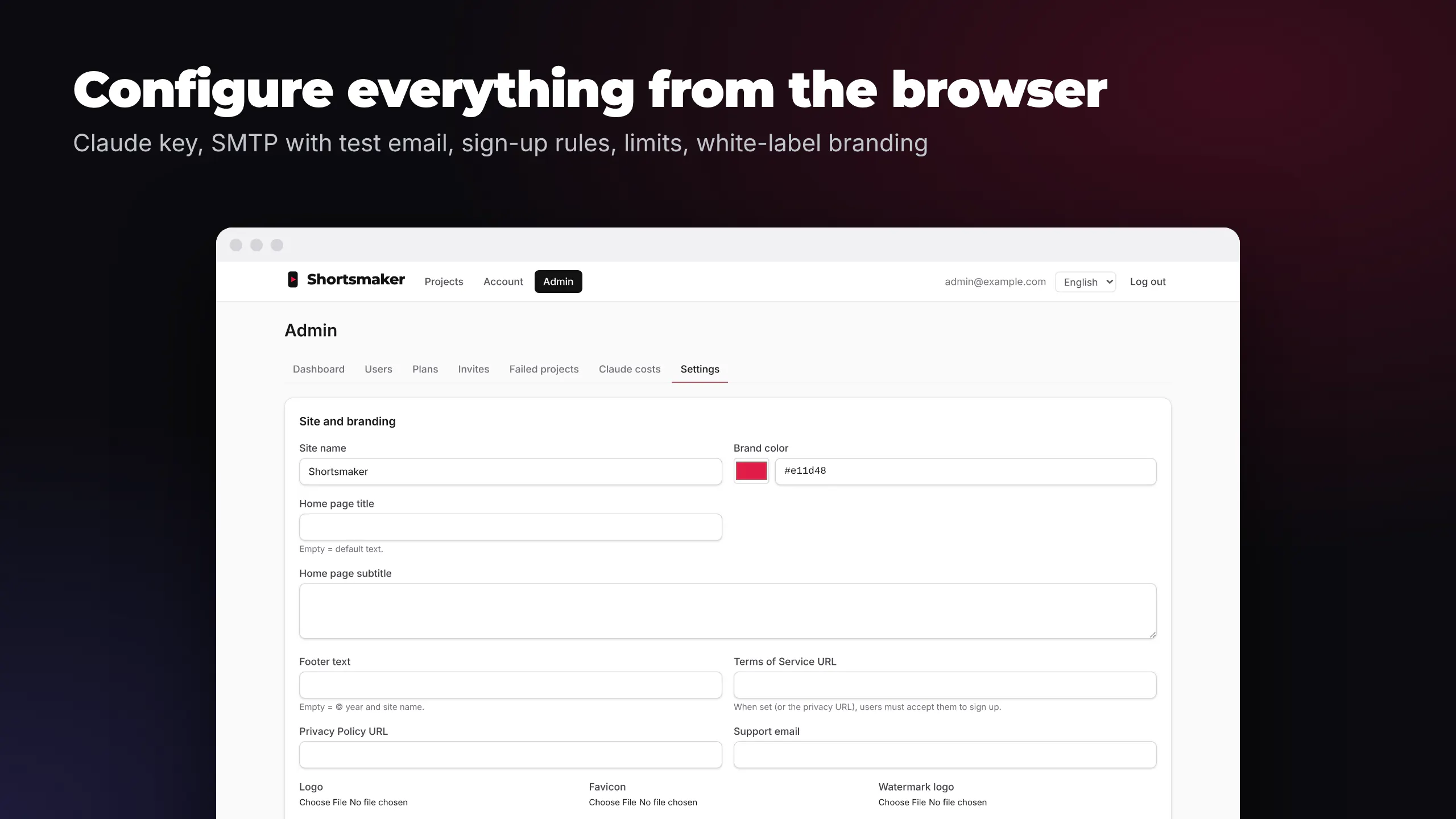1456x819 pixels.
Task: Click the Home page subtitle textarea
Action: 727,611
